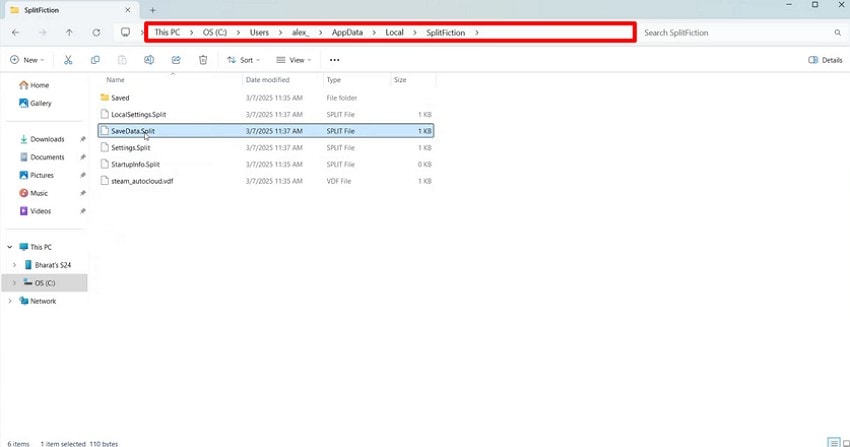
Task: Select the steam_autocloud.vdf file
Action: click(x=266, y=181)
